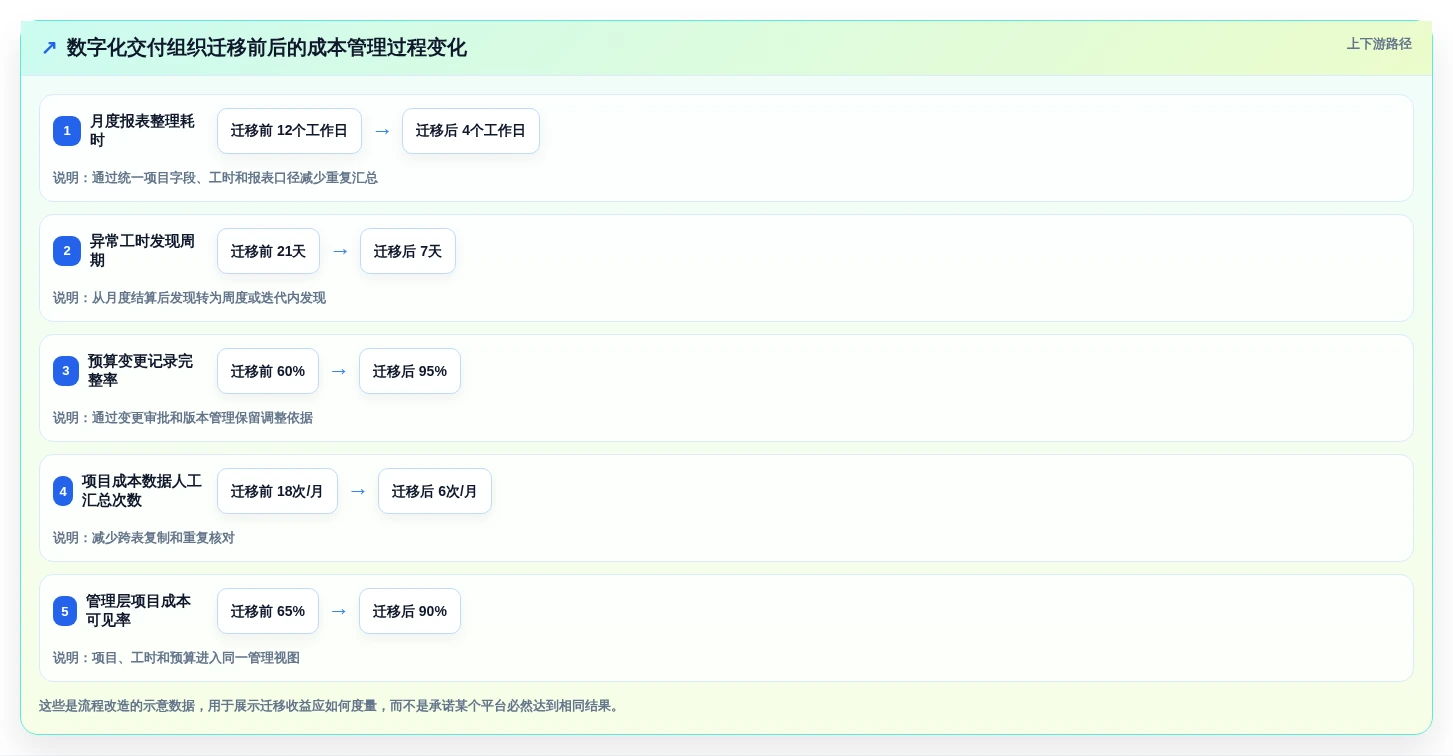This screenshot has height=756, width=1453.
Task: Click the 管理层项目成本可见率 row title
Action: tap(138, 611)
